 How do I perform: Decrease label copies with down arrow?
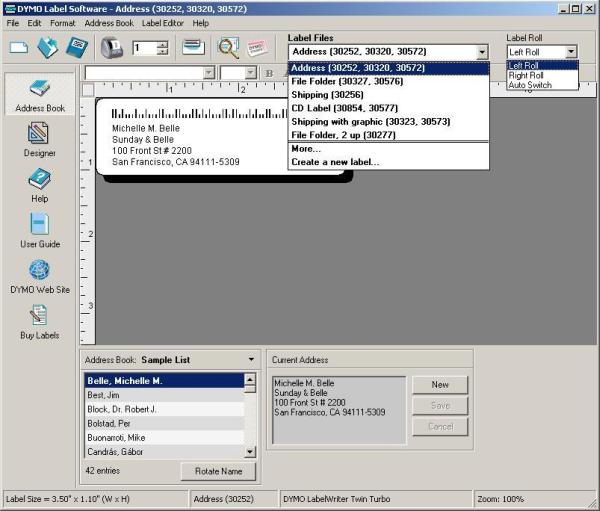163,51
